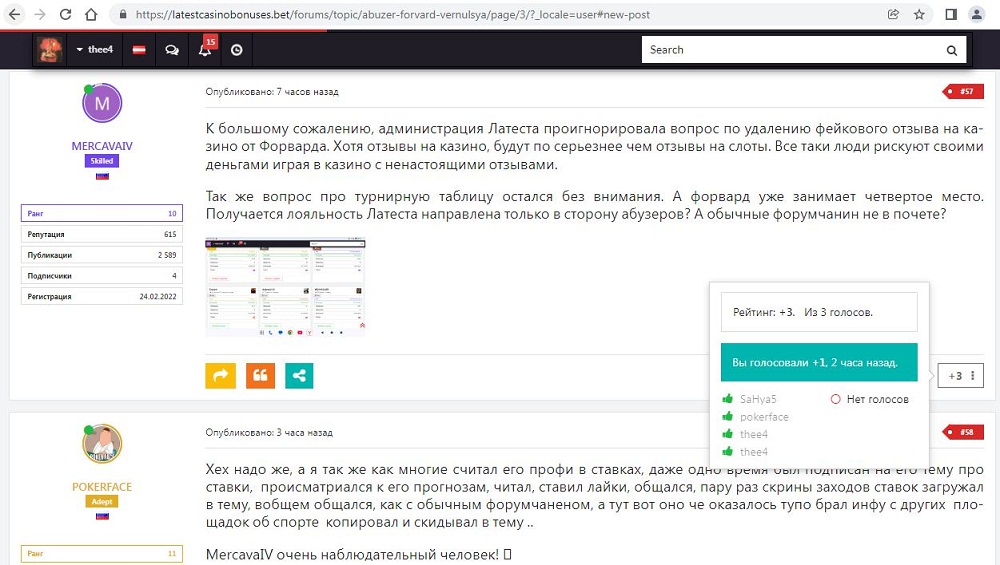Open voter SaHya5's profile

pyautogui.click(x=758, y=399)
